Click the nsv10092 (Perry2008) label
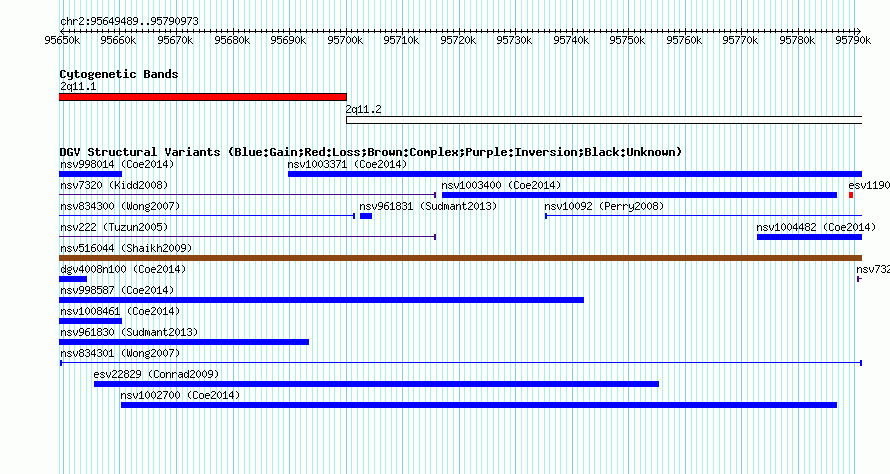 [x=604, y=206]
